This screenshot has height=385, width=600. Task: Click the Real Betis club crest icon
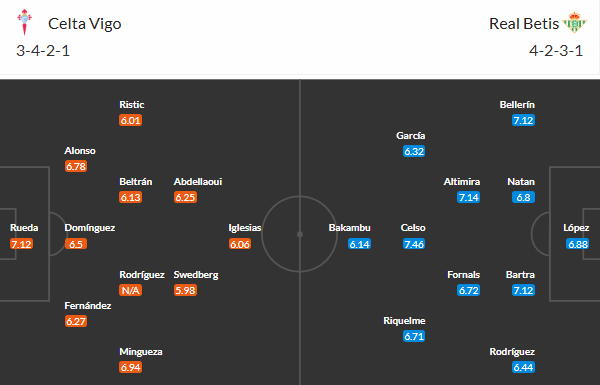coord(574,22)
